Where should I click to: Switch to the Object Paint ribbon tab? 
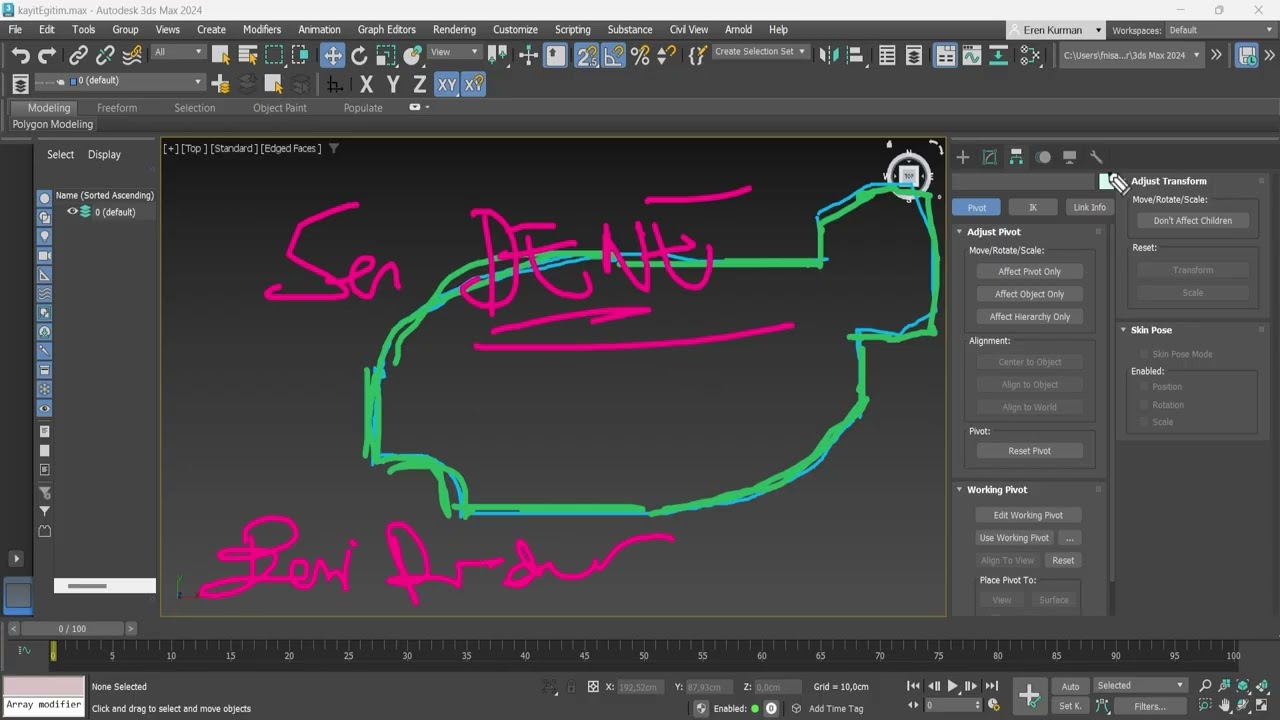click(280, 108)
